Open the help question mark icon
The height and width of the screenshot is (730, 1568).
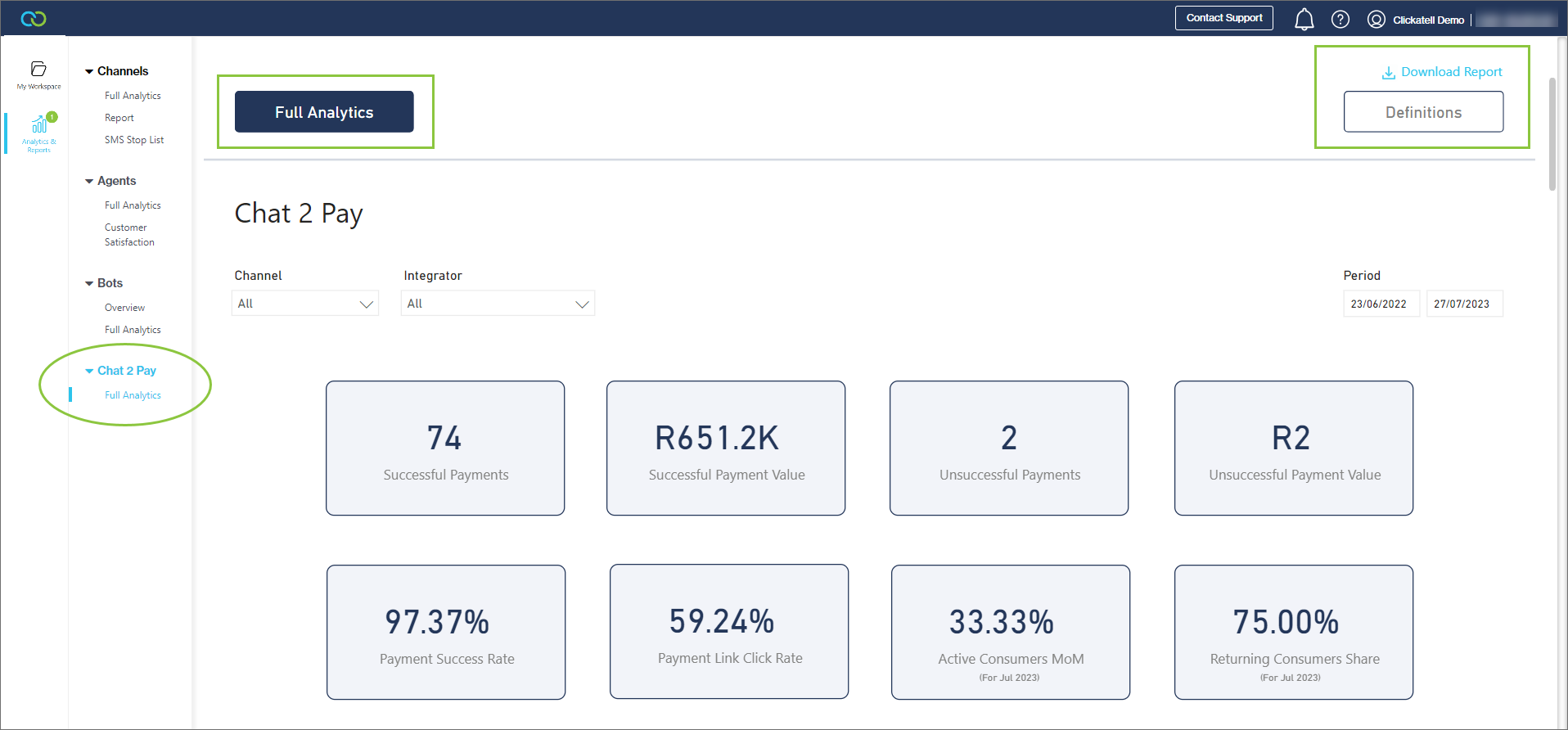point(1340,19)
